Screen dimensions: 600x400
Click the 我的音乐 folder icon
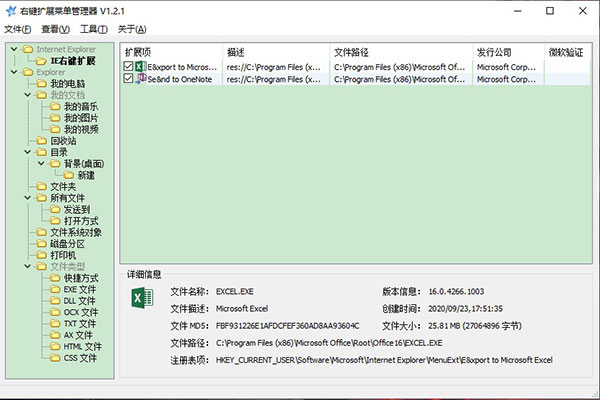[55, 106]
